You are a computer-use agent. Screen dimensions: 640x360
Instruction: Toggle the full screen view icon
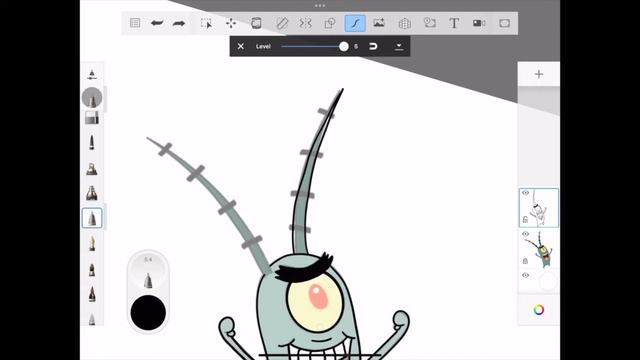coord(504,23)
